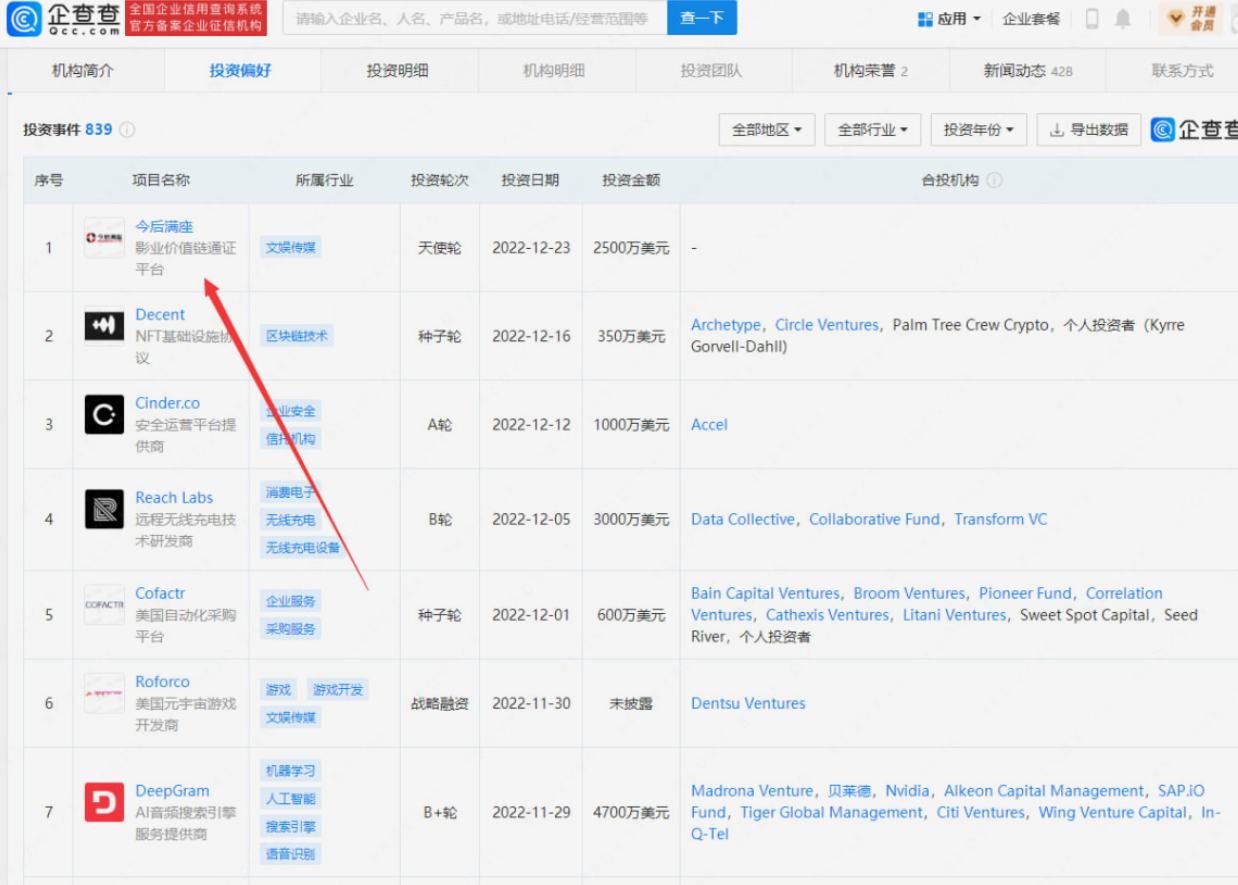
Task: Open the Transform VC investor link
Action: 1001,520
